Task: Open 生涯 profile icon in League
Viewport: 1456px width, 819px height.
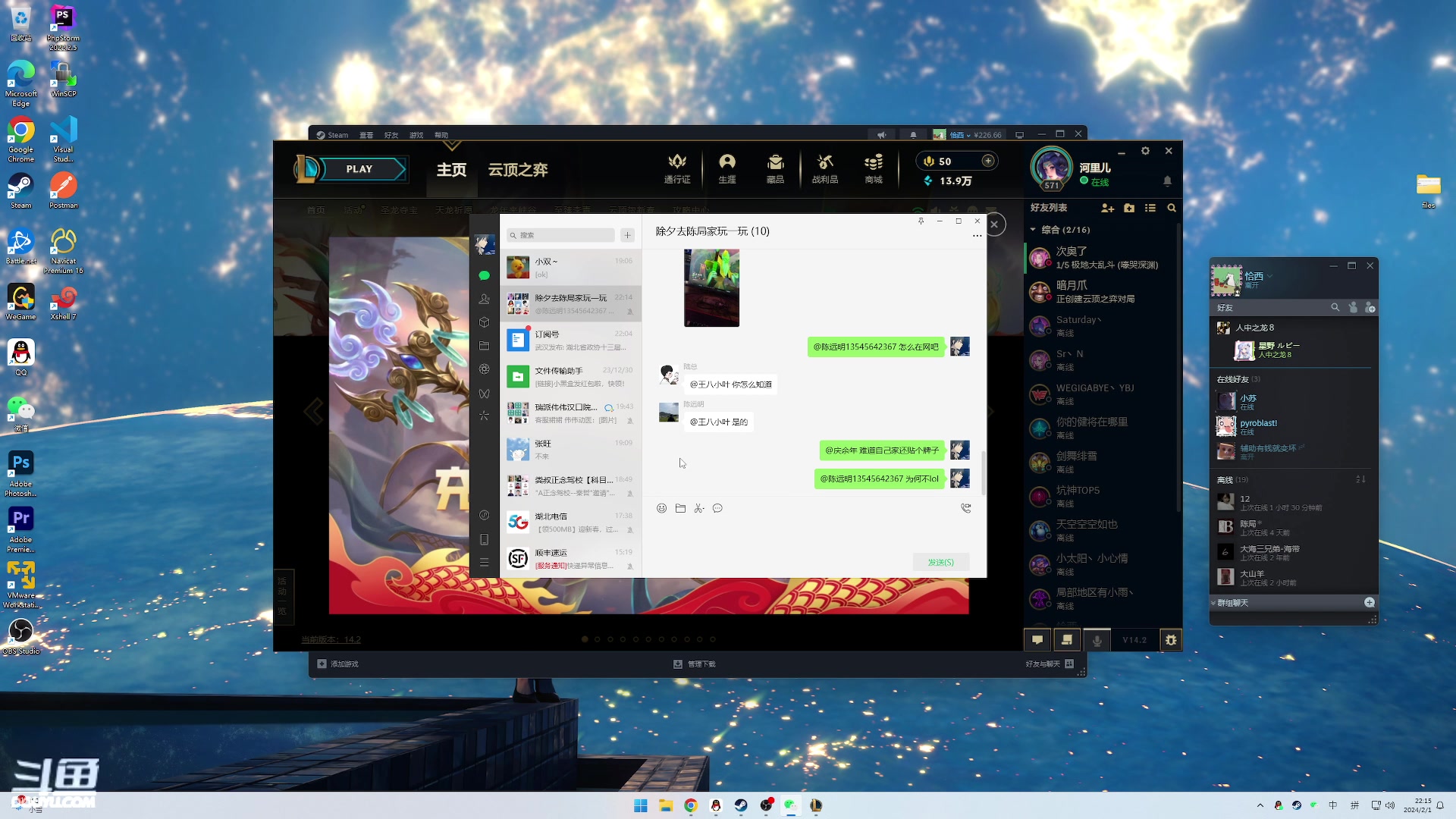Action: pyautogui.click(x=727, y=168)
